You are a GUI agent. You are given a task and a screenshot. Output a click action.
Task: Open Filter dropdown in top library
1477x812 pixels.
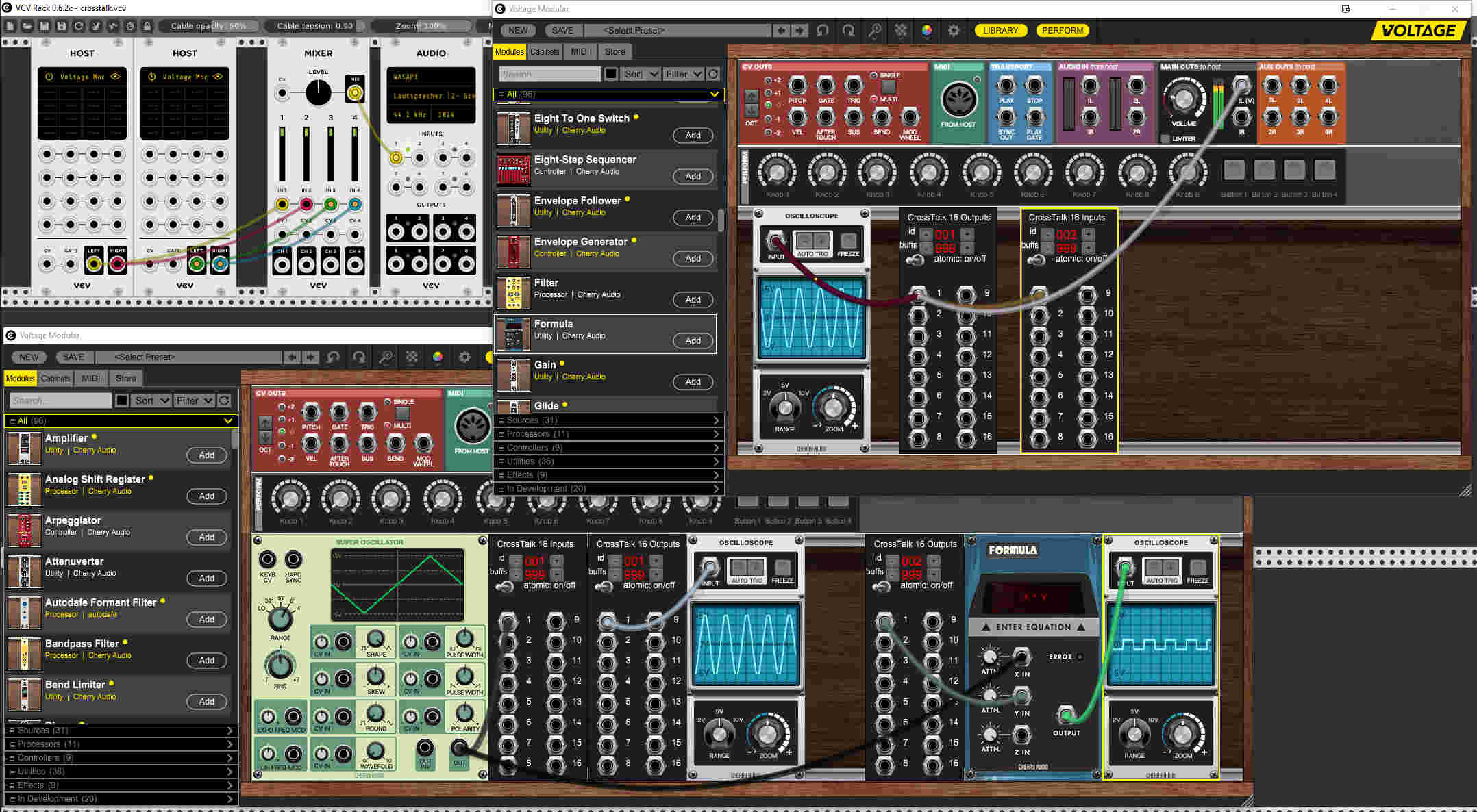click(x=683, y=74)
